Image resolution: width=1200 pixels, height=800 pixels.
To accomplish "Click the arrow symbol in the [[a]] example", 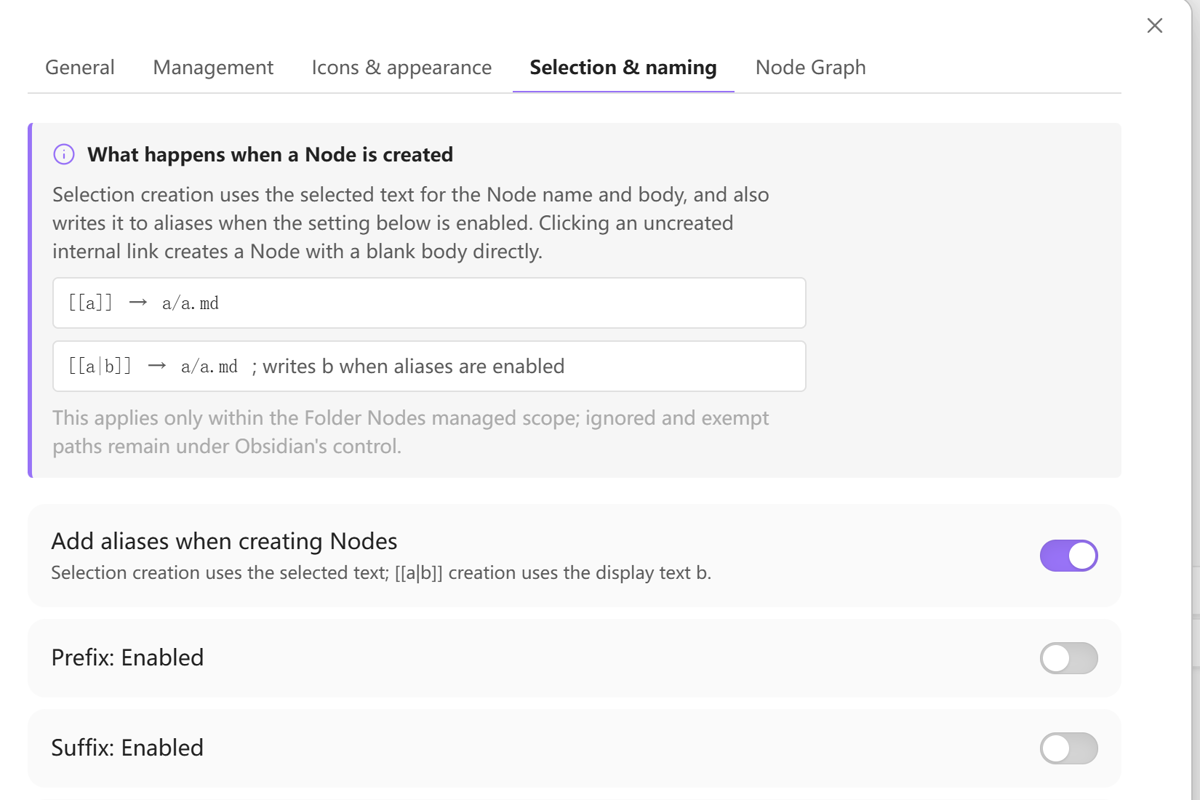I will (x=138, y=303).
